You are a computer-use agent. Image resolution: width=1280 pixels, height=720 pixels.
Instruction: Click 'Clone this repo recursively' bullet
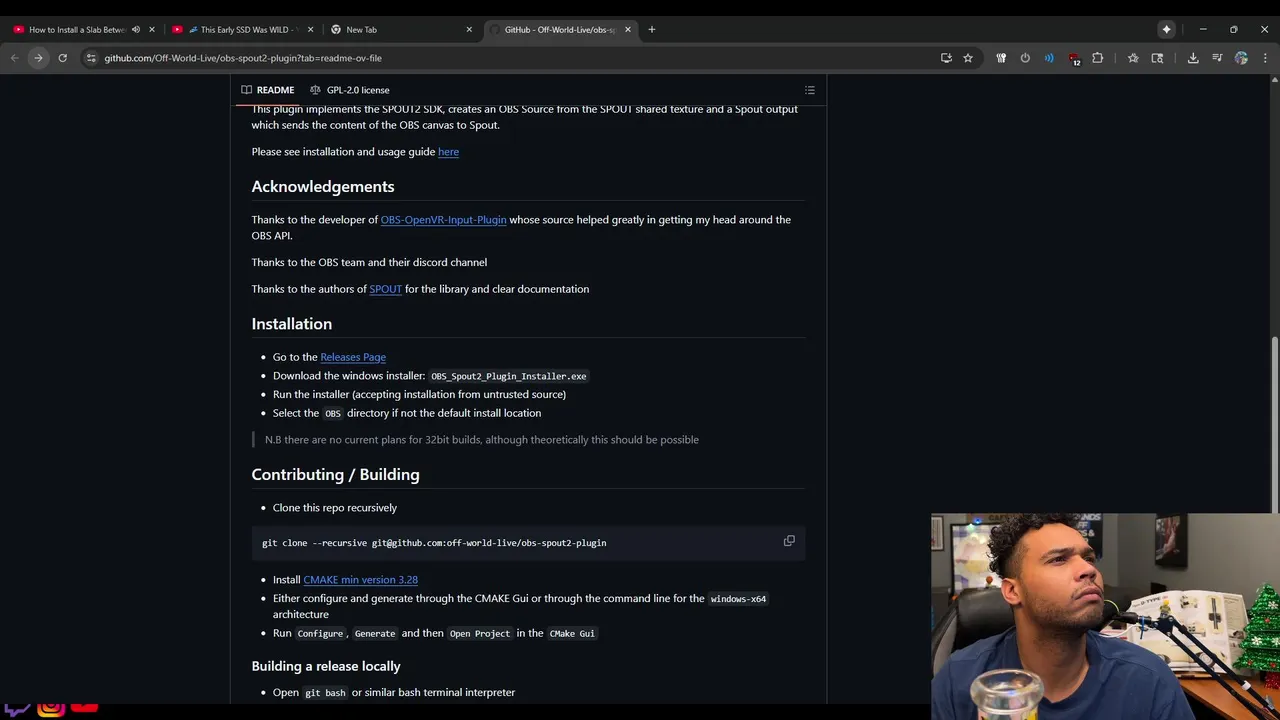tap(335, 508)
